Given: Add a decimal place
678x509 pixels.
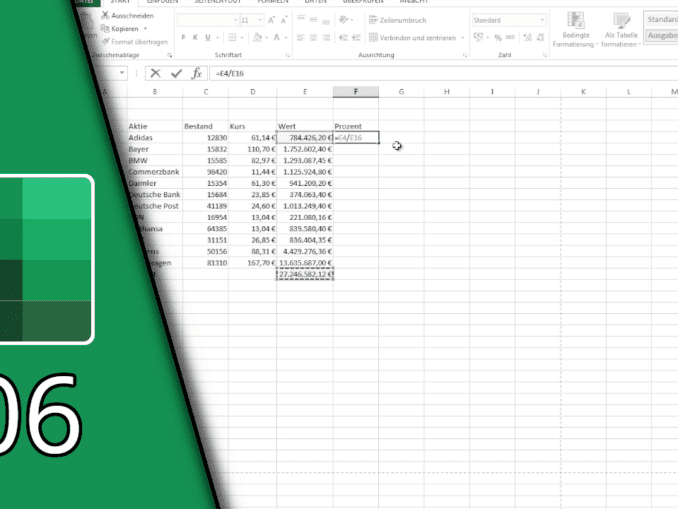Looking at the screenshot, I should tap(528, 38).
